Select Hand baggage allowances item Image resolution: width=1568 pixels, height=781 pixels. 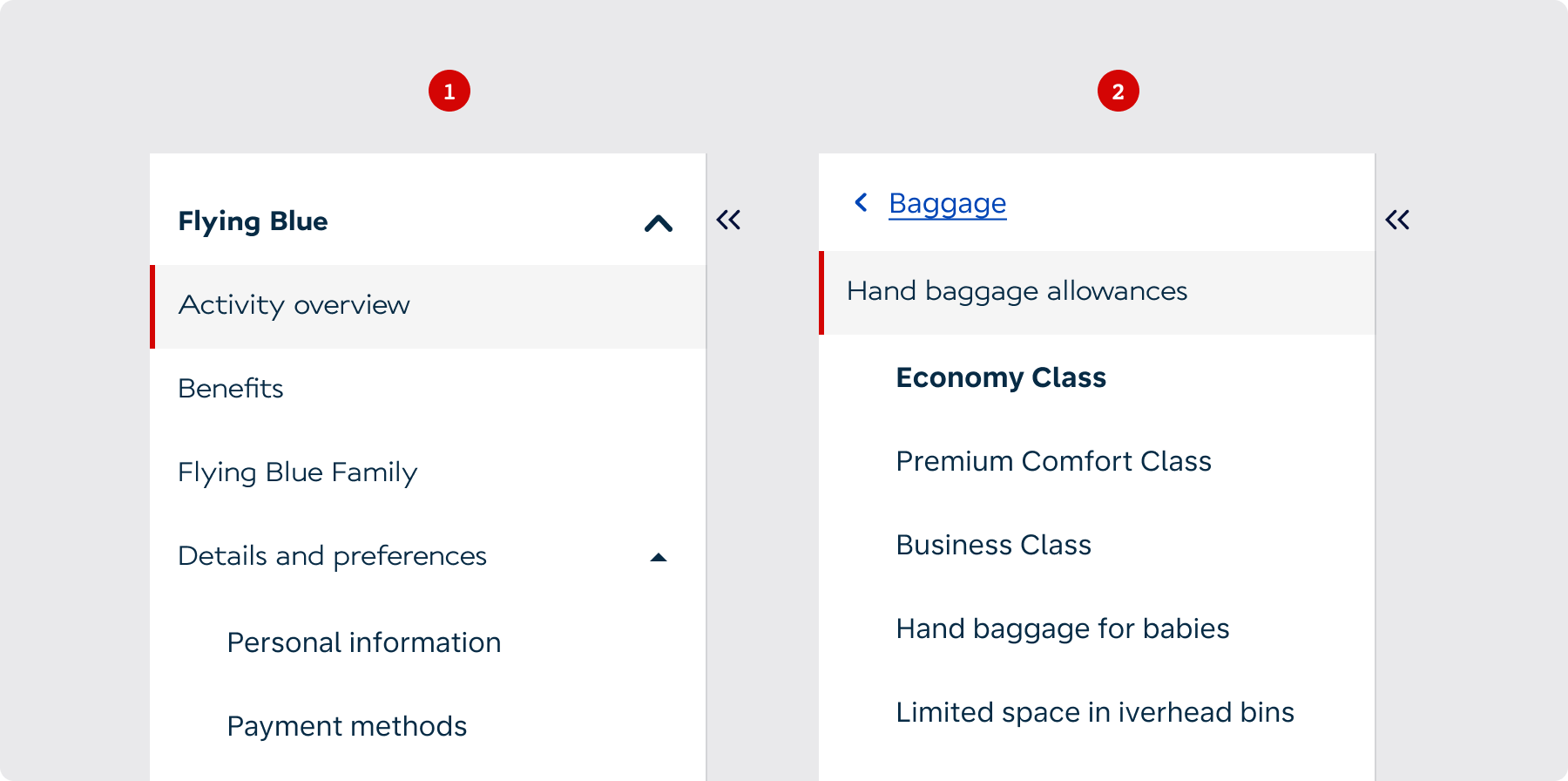click(x=1097, y=293)
